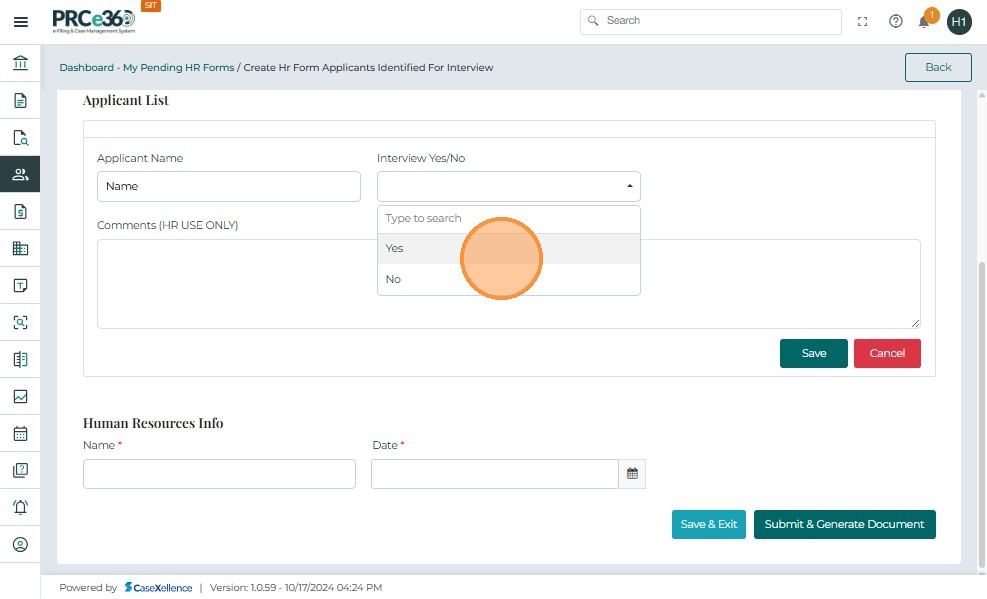The height and width of the screenshot is (599, 987).
Task: Click the dropdown Type to search field
Action: click(x=509, y=218)
